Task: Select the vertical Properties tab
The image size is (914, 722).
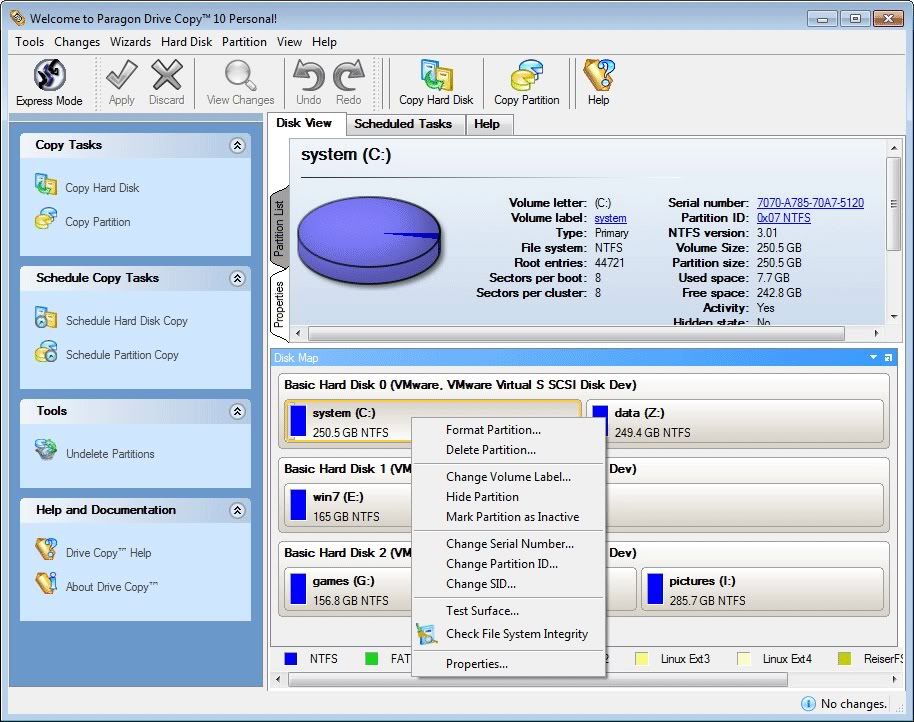Action: click(279, 304)
